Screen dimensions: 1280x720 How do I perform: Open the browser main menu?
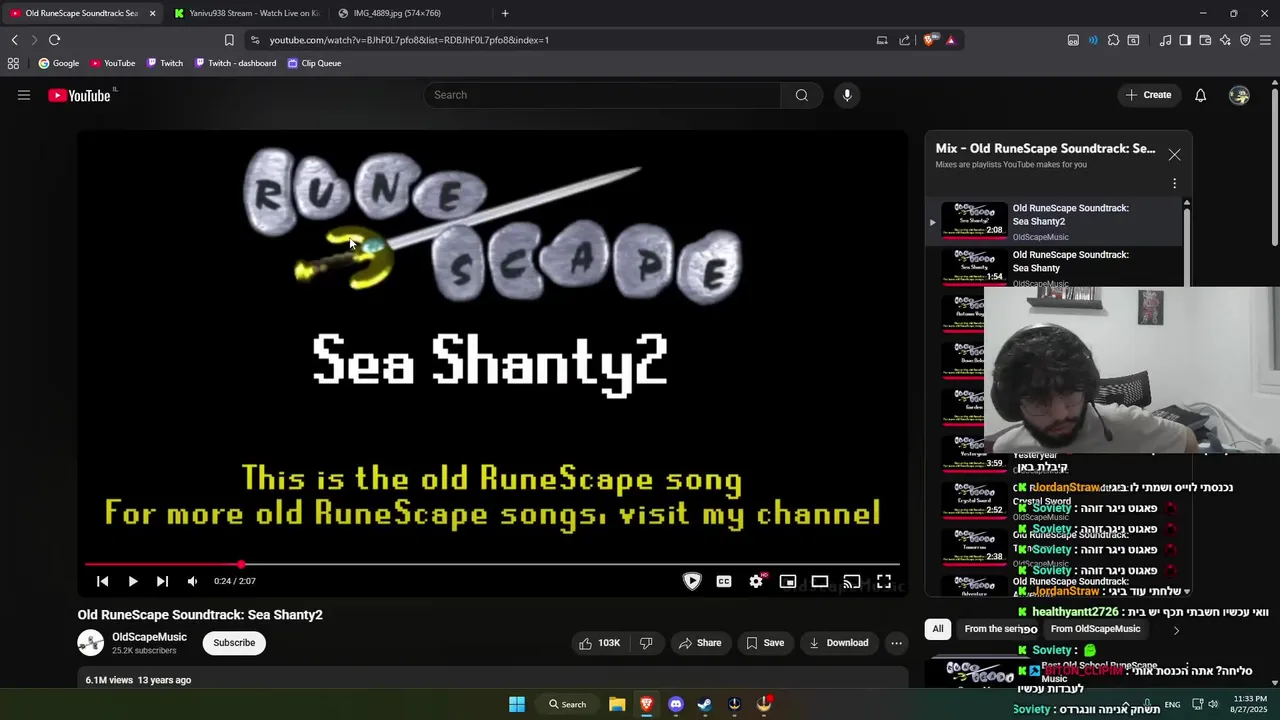click(x=1265, y=40)
